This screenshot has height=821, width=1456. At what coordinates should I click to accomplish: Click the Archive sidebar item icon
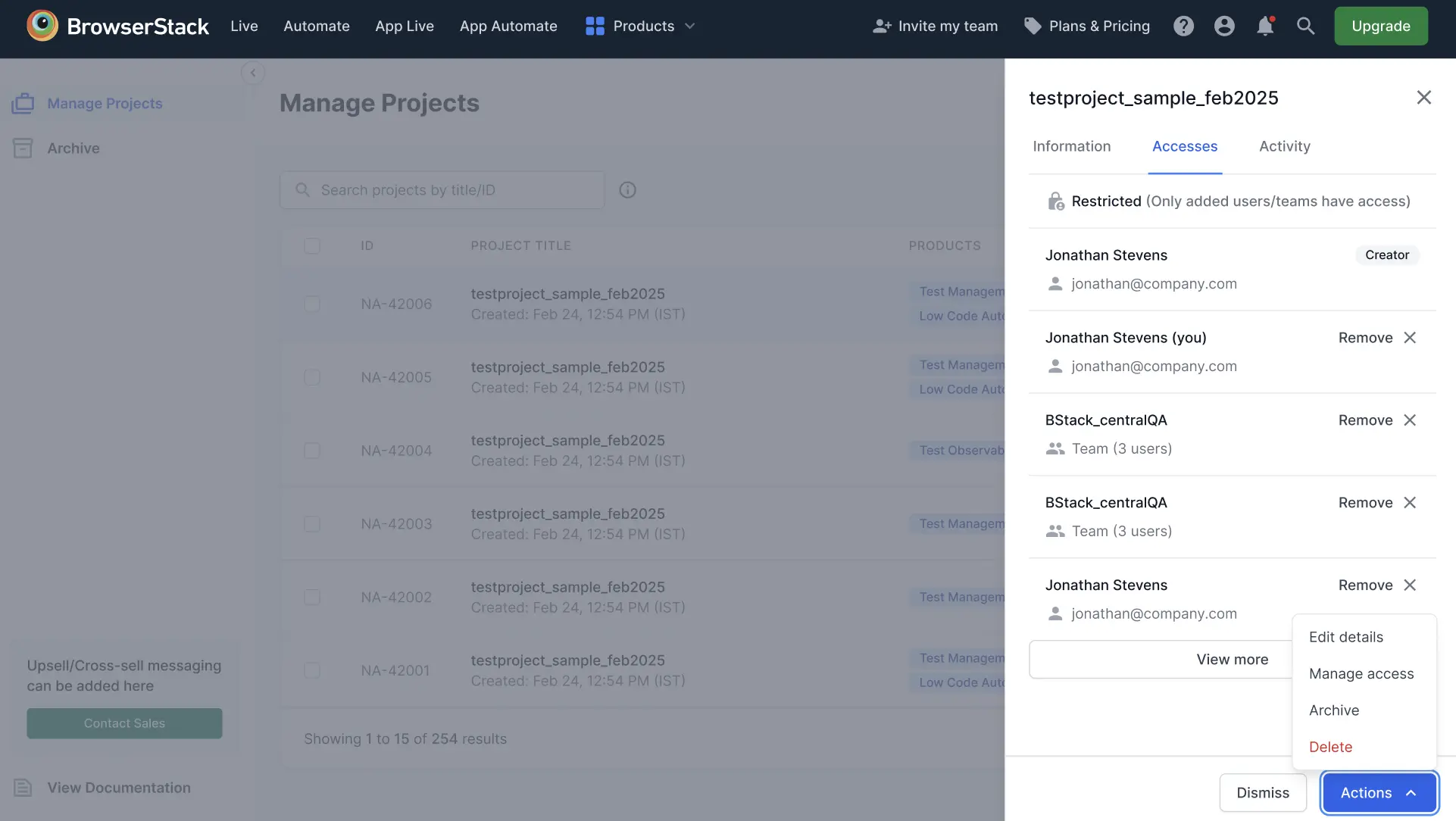point(23,148)
